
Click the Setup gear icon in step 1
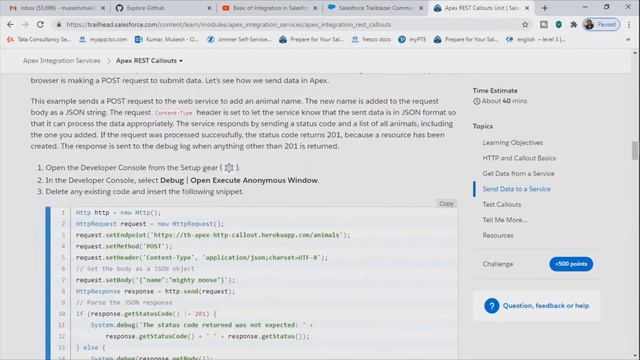click(x=229, y=168)
